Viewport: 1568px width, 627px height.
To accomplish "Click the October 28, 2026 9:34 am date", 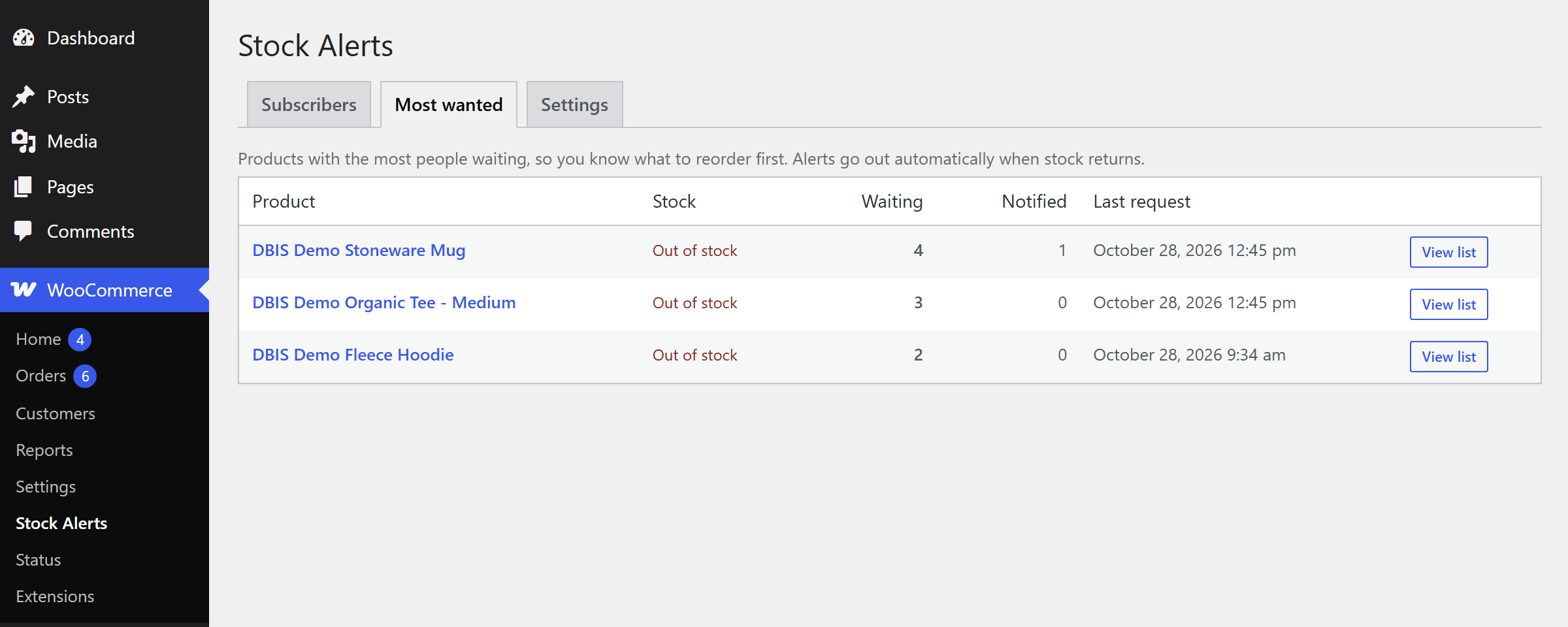I will (x=1189, y=355).
